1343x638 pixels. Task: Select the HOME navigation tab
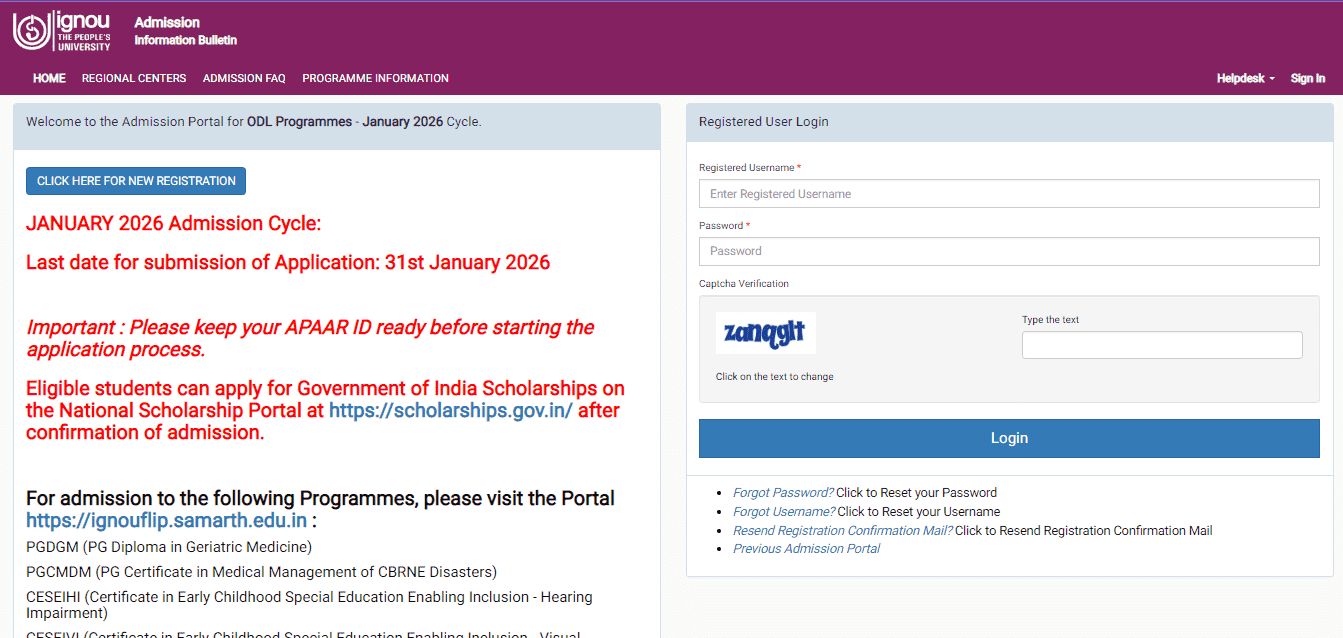click(x=48, y=78)
